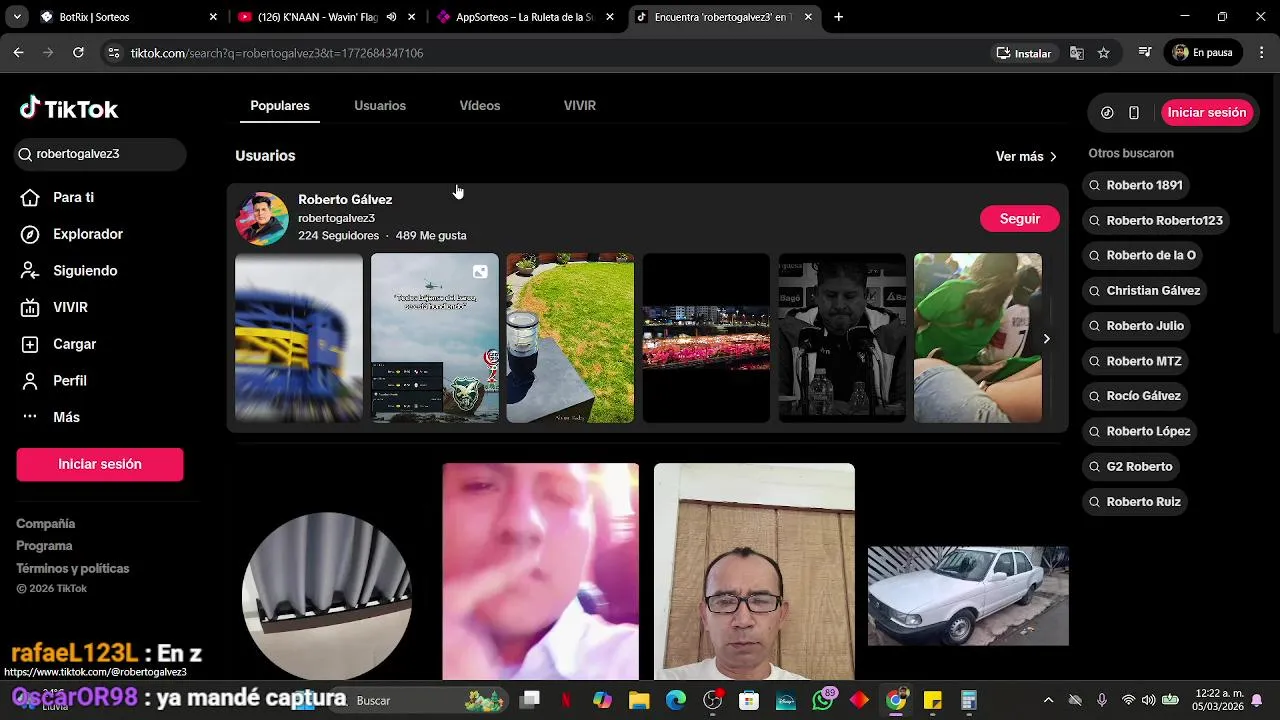Screen dimensions: 1280x720
Task: Mute the YouTube tab audio icon
Action: (391, 17)
